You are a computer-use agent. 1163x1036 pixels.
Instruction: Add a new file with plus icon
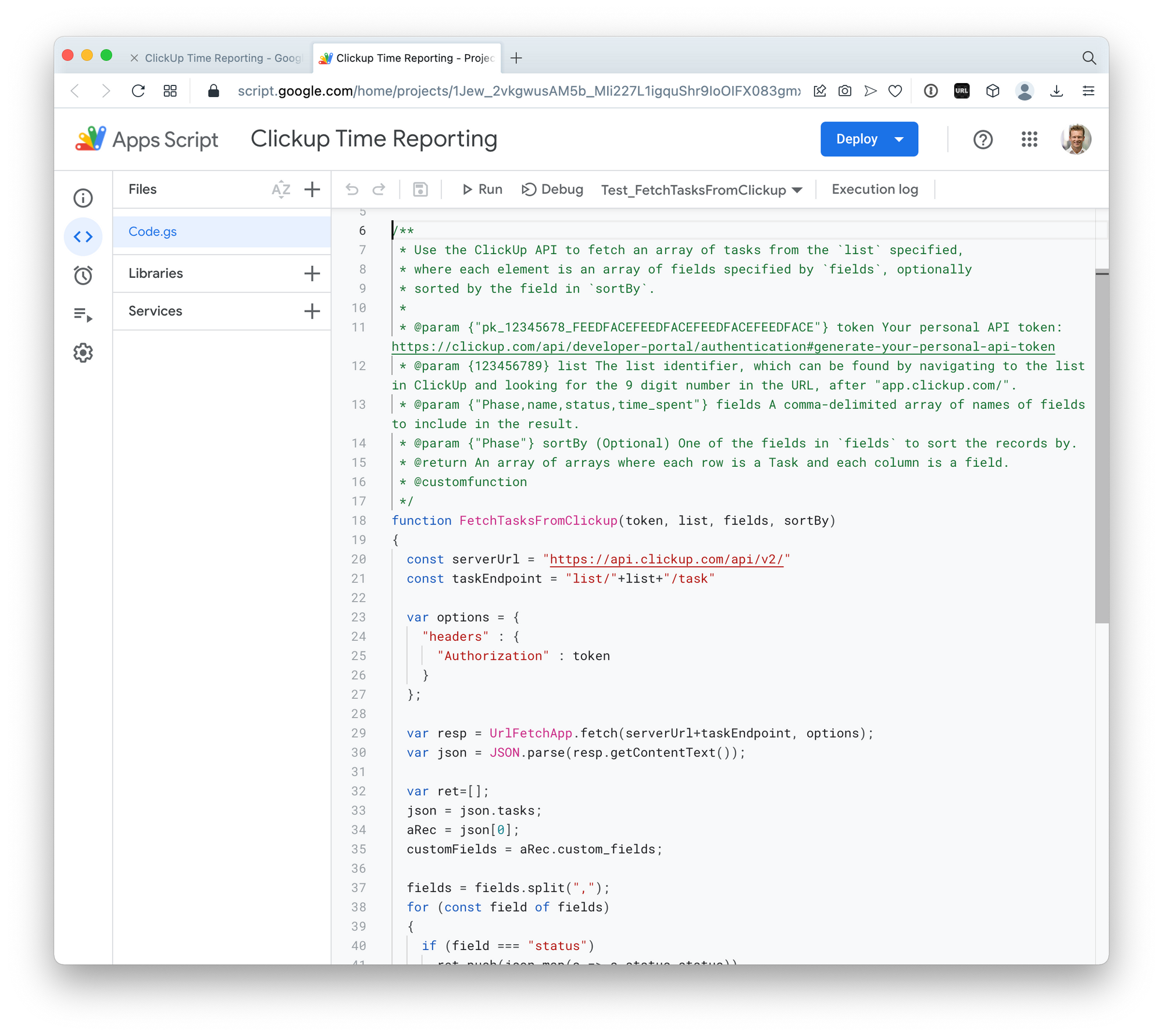click(312, 190)
